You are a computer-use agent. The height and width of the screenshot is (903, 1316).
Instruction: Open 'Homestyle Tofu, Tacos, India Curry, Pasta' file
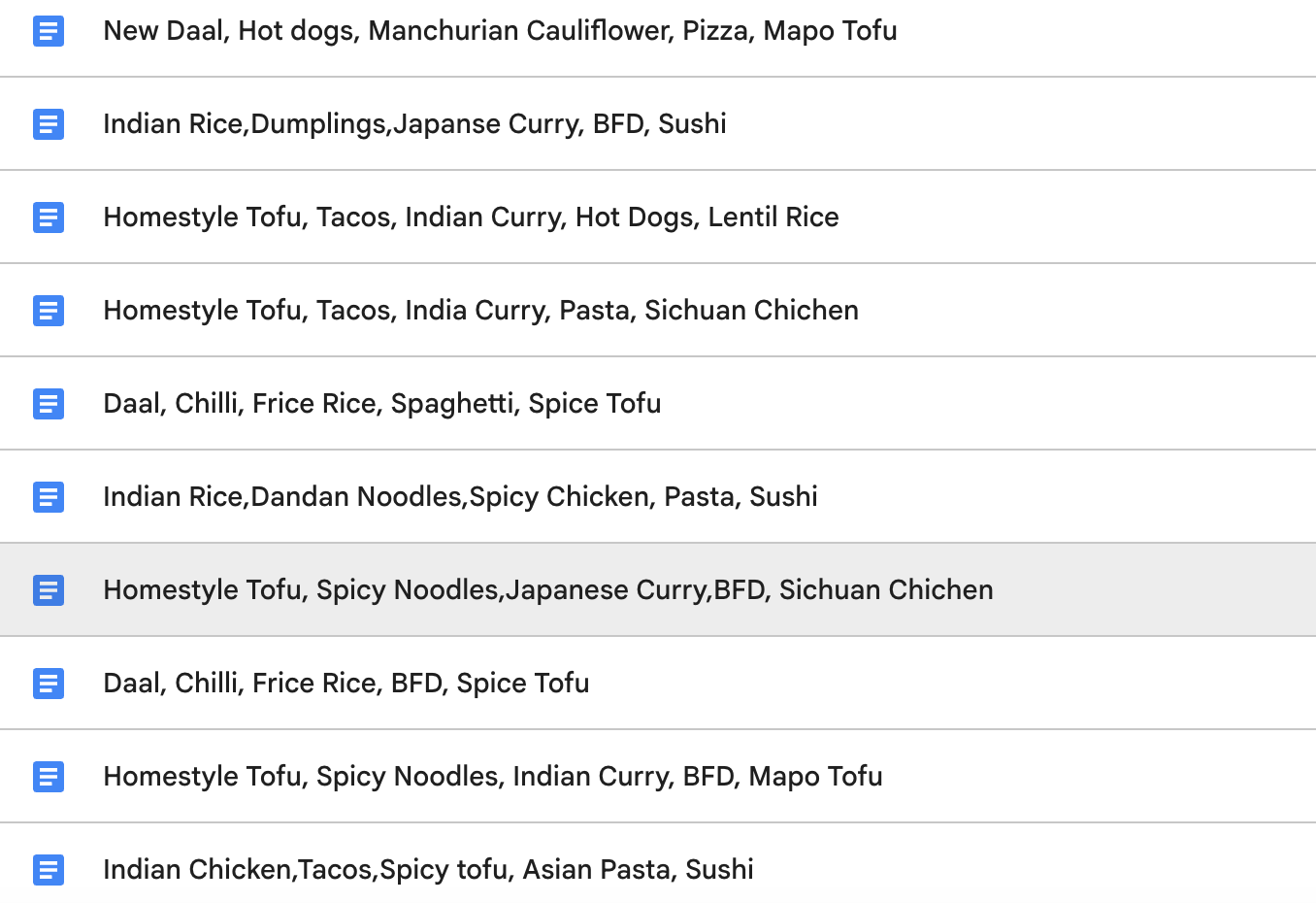480,311
